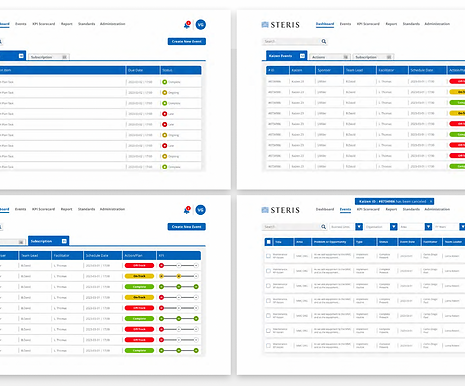465x386 pixels.
Task: Click the FY Years filter field
Action: (x=446, y=227)
